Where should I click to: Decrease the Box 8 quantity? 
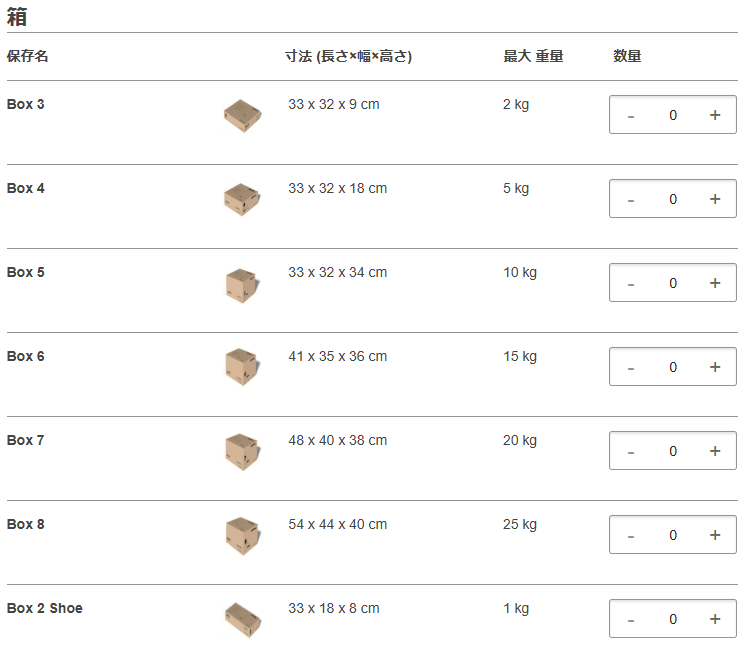click(631, 535)
